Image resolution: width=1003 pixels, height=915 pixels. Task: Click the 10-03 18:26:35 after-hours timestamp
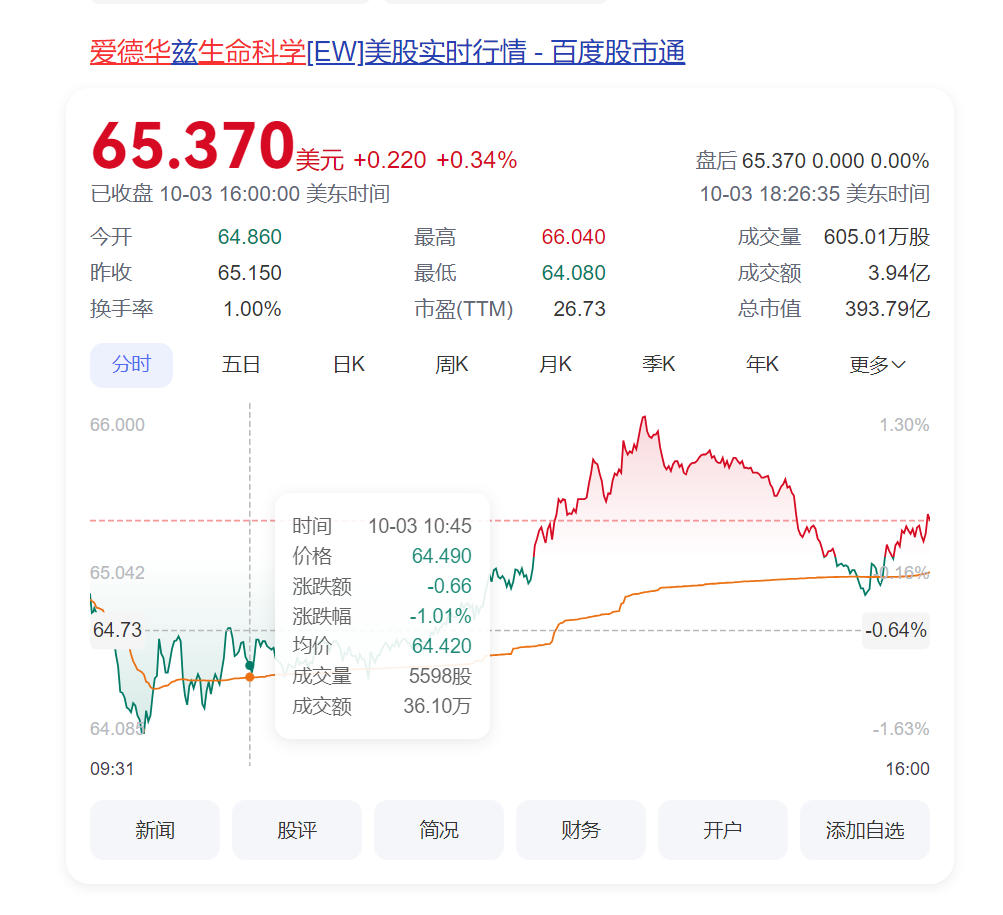click(x=814, y=194)
